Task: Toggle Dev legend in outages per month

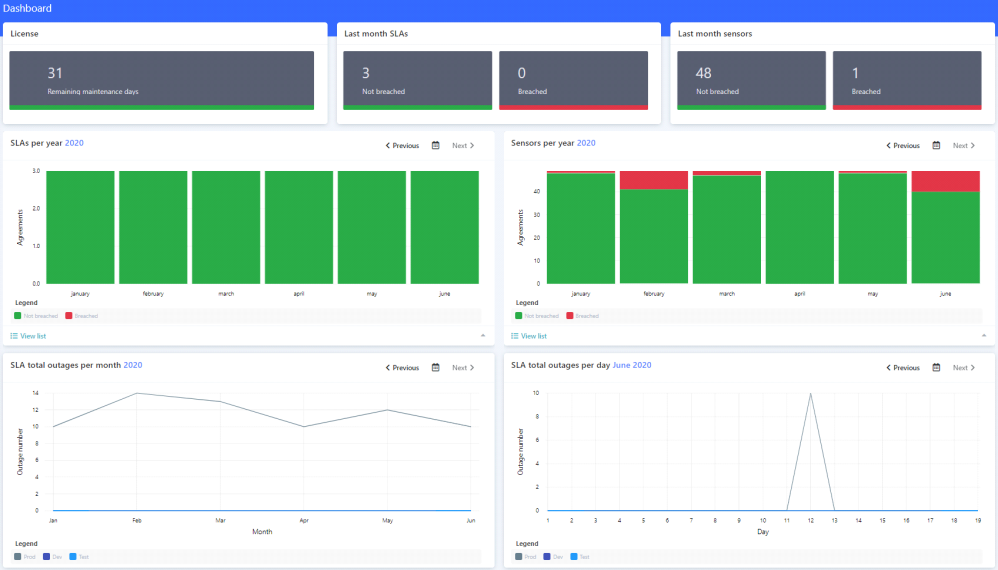Action: point(53,557)
